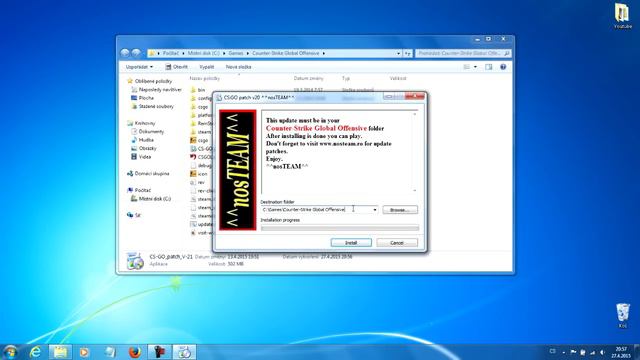Click the volume icon in system tray
This screenshot has width=640, height=360.
click(x=602, y=352)
